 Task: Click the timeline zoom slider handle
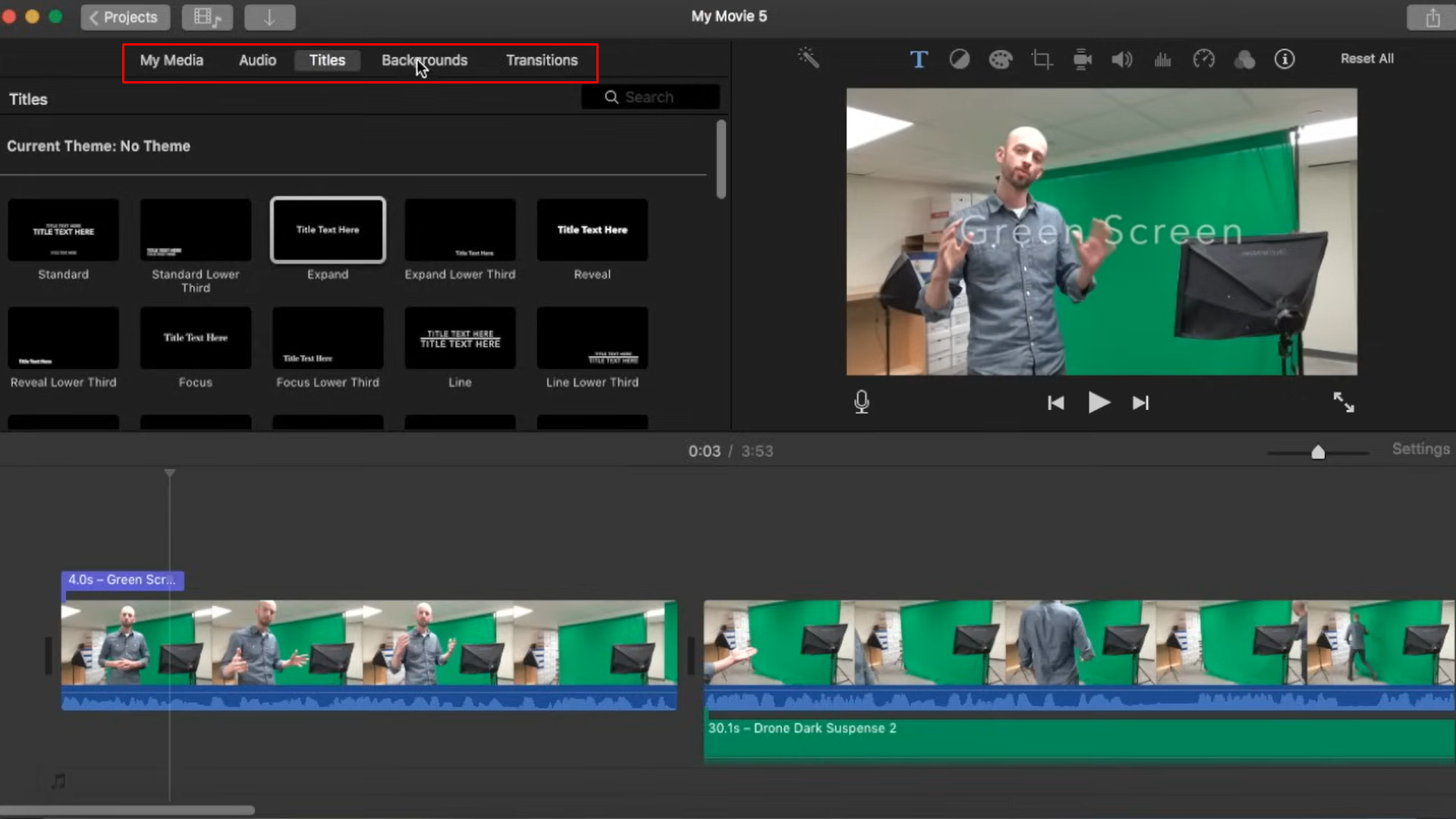(1318, 452)
